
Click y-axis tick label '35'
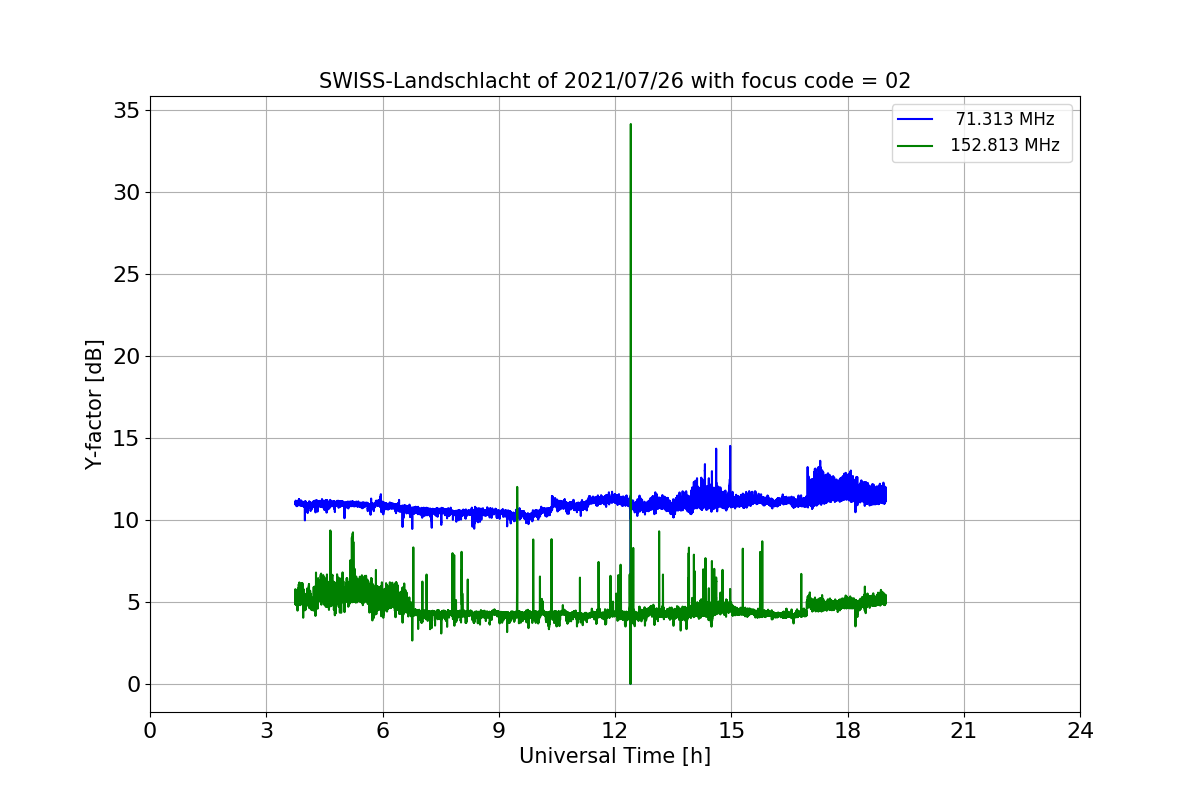point(126,110)
